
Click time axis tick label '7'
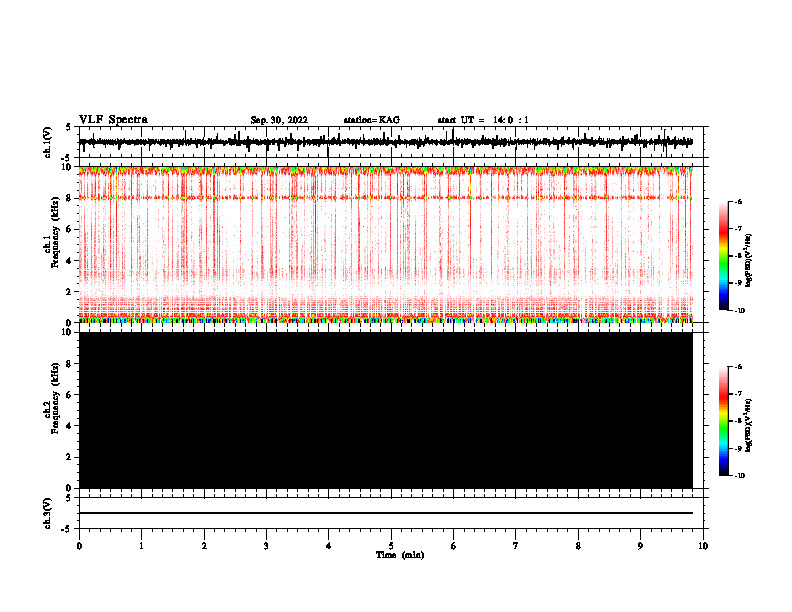(515, 546)
